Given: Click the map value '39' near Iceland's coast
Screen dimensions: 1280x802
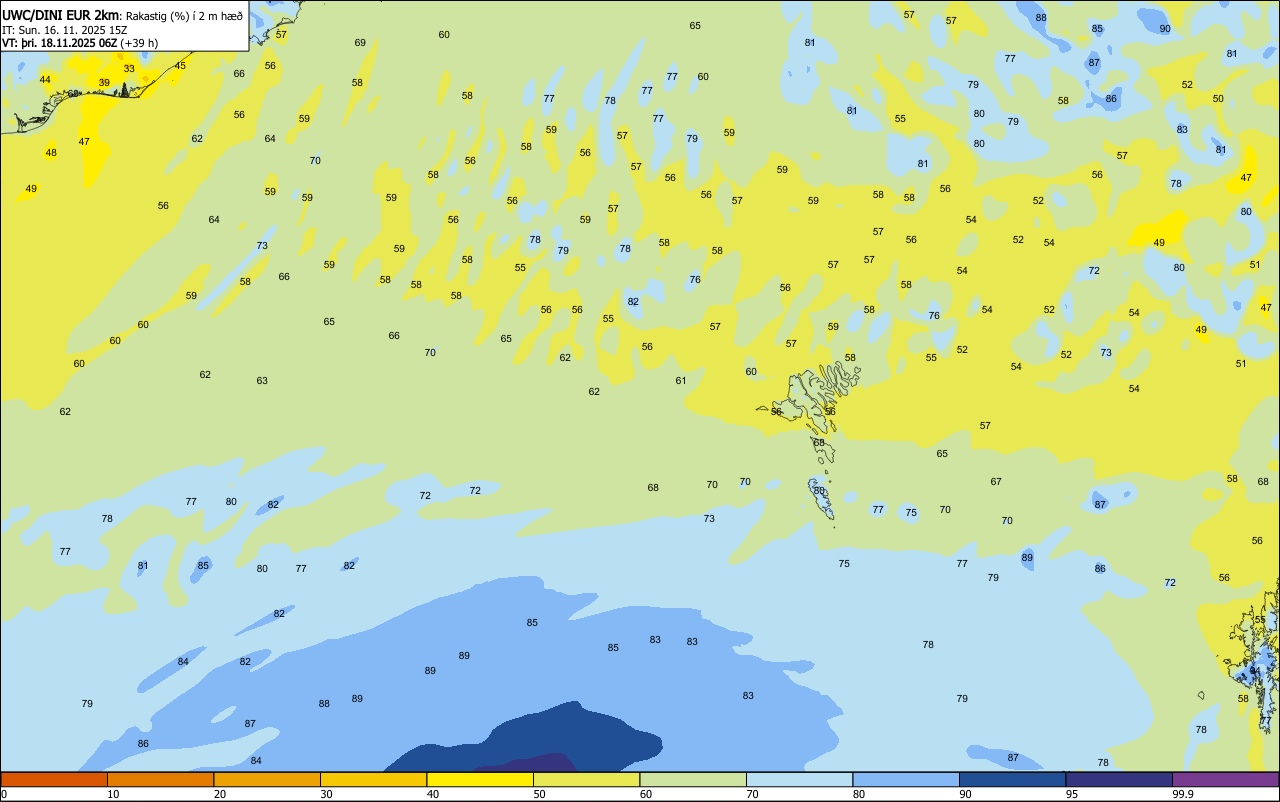Looking at the screenshot, I should click(104, 83).
